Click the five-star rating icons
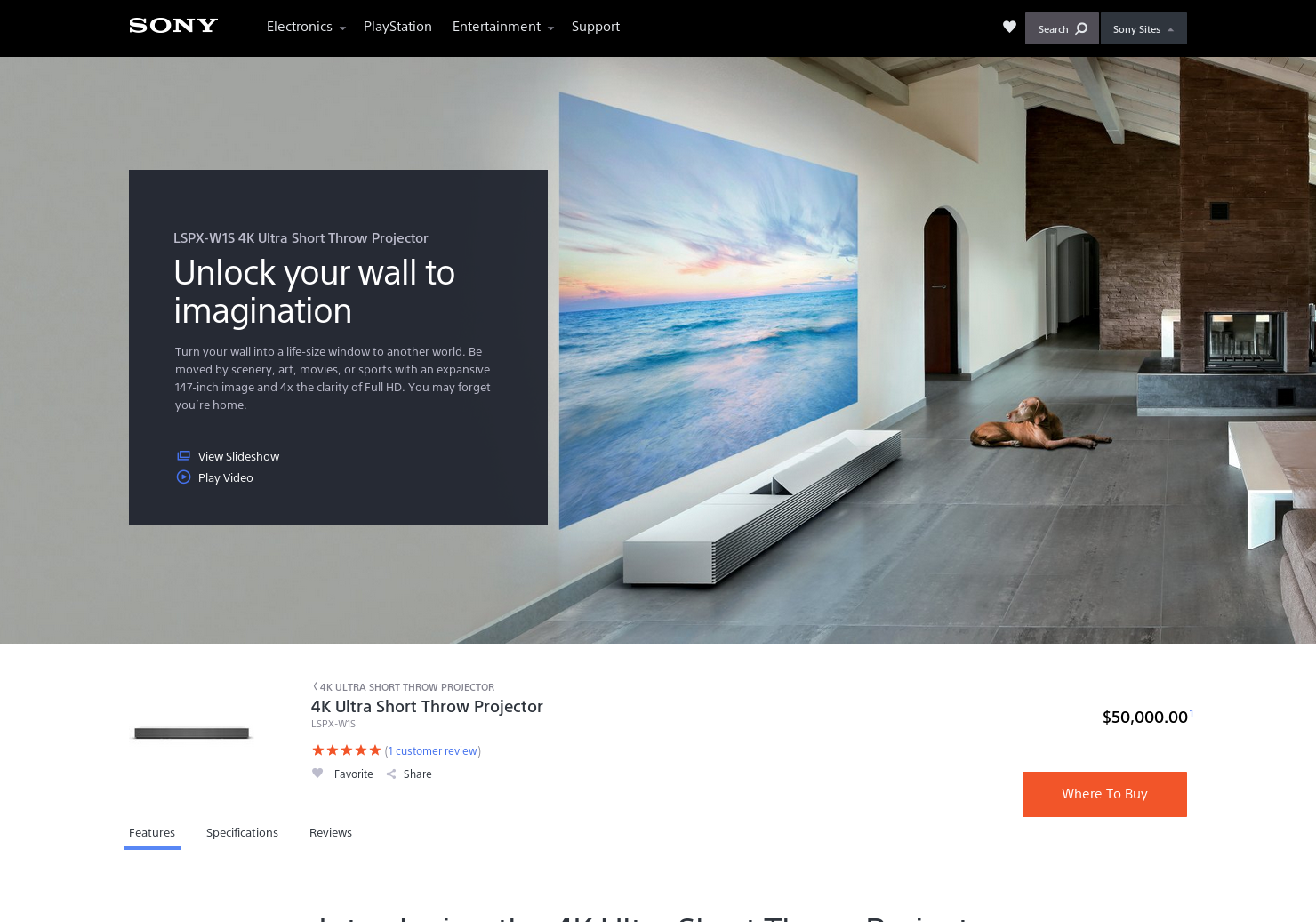This screenshot has width=1316, height=922. point(347,750)
